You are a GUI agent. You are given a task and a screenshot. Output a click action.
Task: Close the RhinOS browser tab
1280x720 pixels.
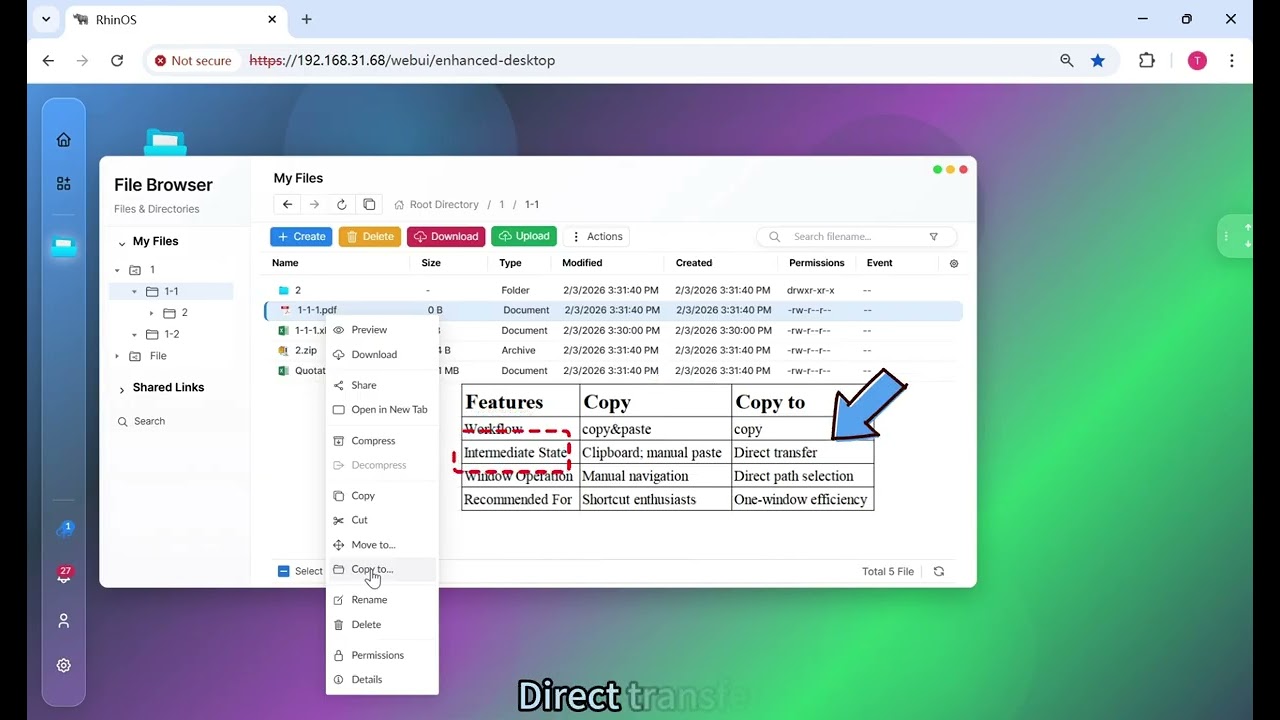tap(272, 19)
